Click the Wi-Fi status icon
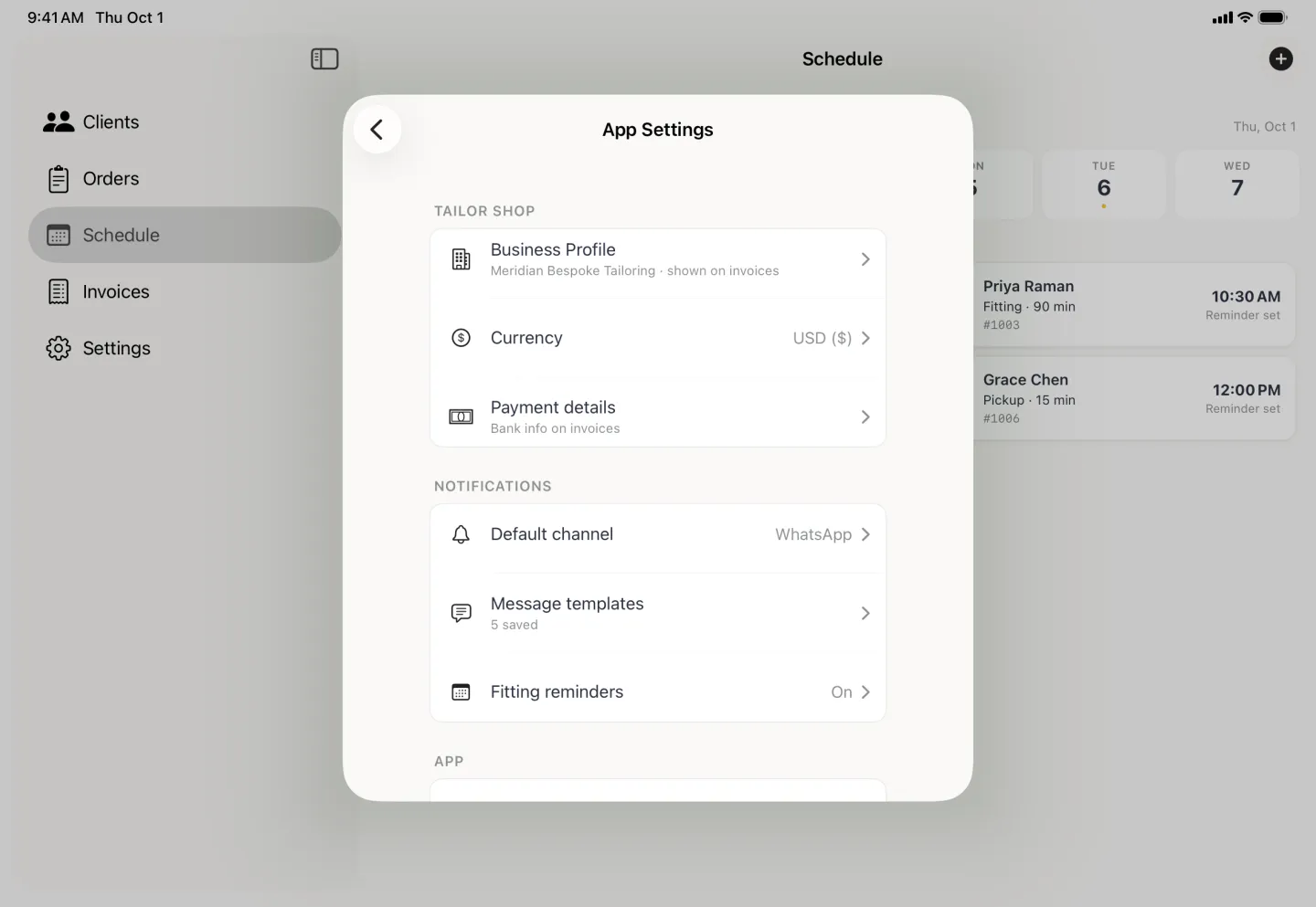1316x907 pixels. point(1245,17)
